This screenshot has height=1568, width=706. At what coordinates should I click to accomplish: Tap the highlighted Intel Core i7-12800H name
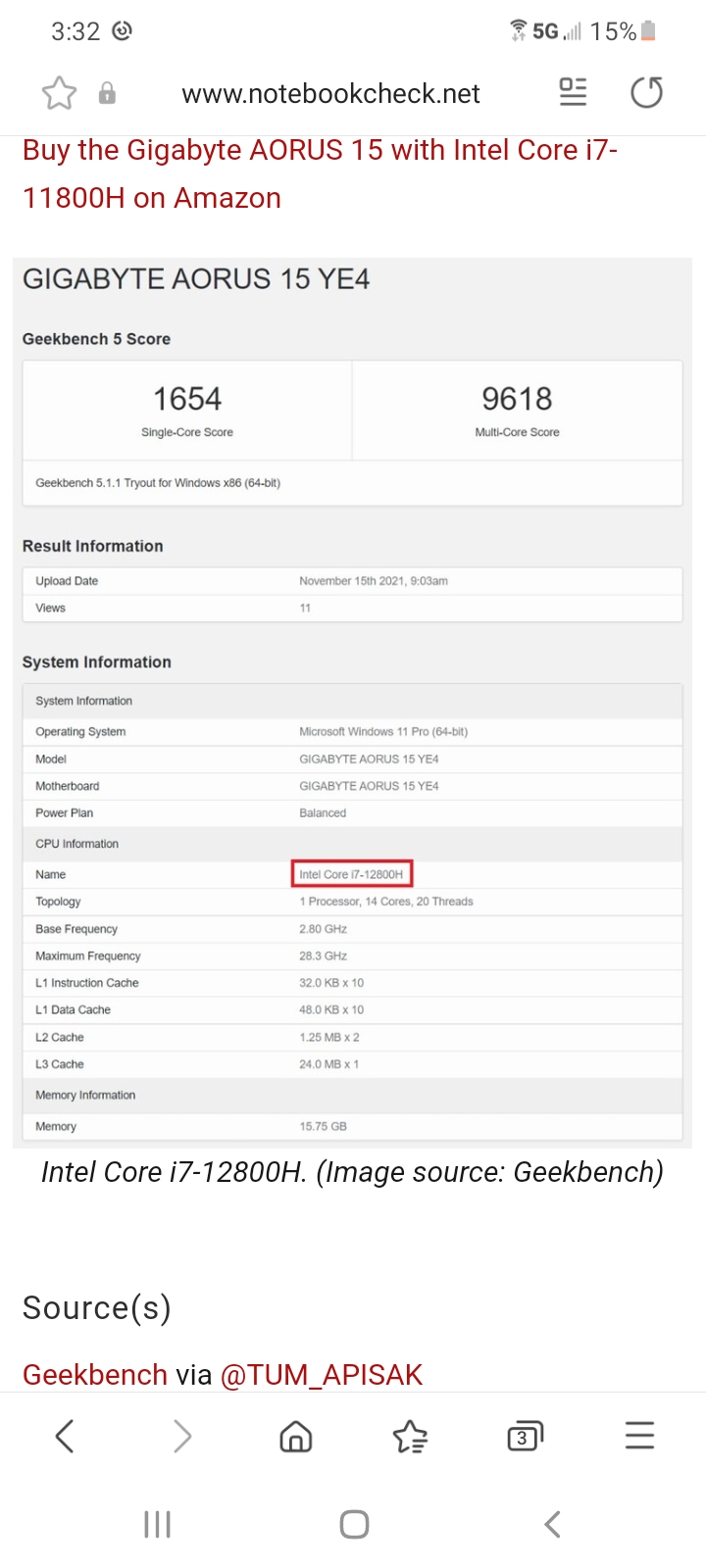(351, 874)
